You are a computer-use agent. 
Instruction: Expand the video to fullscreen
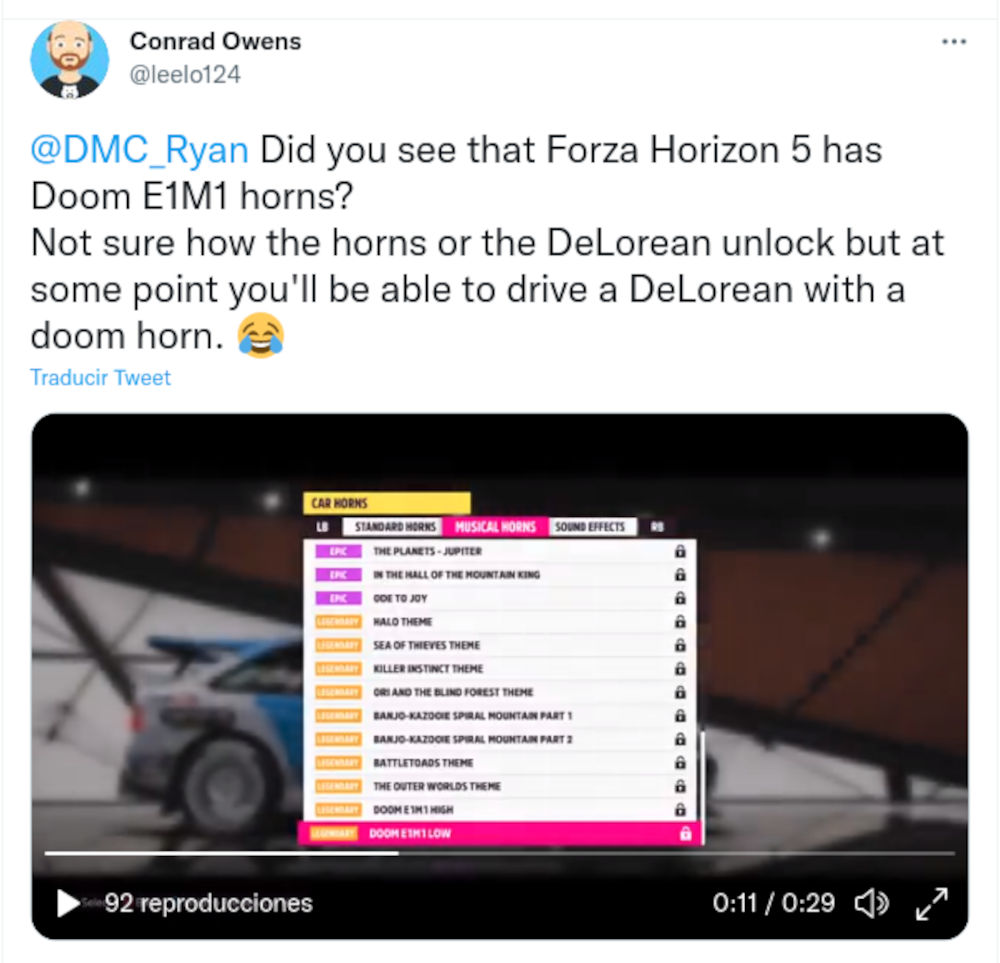pos(932,903)
